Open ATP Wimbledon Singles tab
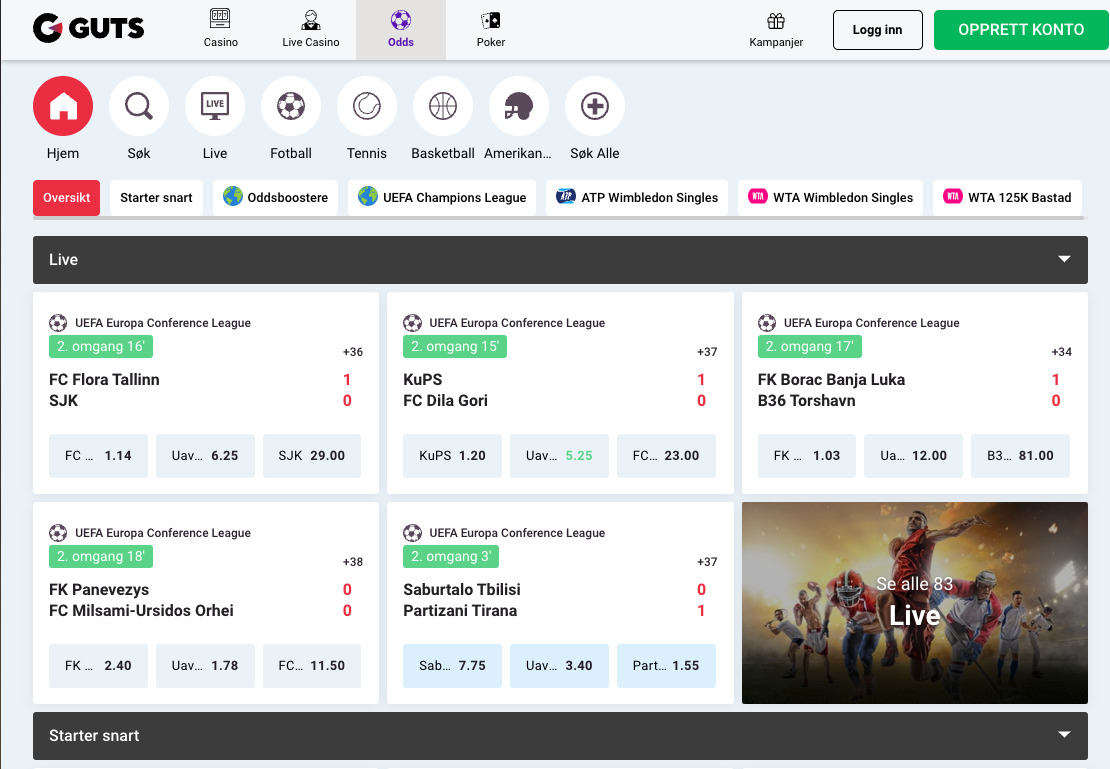 pos(637,198)
